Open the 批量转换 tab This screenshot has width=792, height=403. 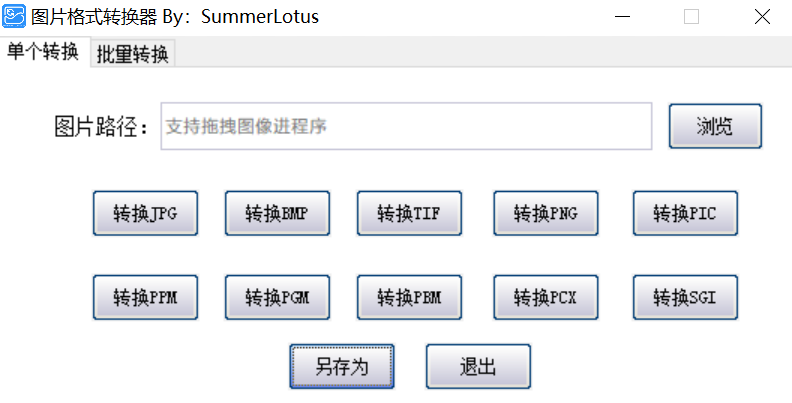132,55
